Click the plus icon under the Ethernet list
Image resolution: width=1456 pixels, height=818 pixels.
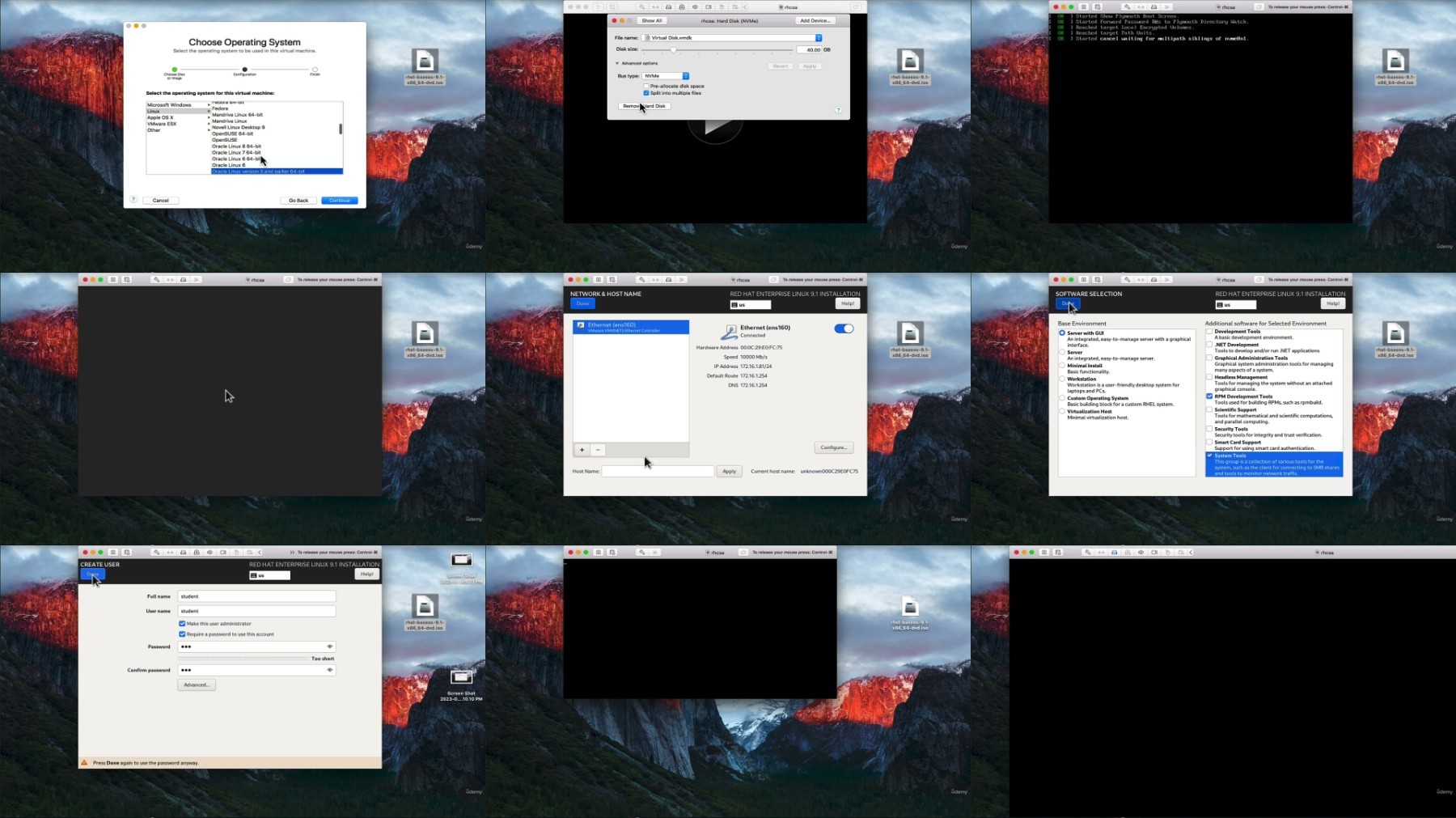582,450
